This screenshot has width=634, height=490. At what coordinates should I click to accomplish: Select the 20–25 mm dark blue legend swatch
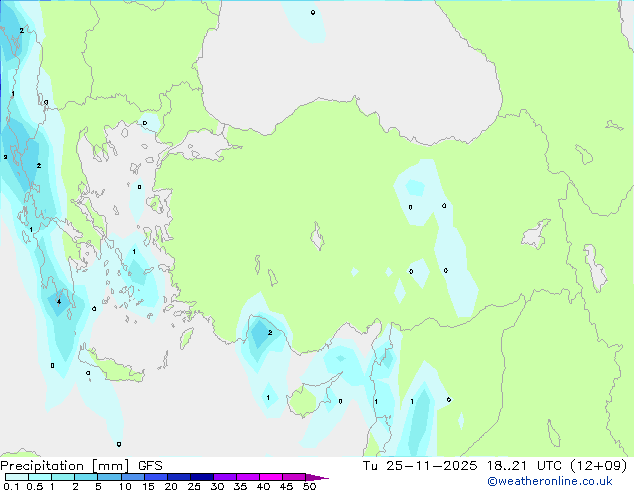(x=179, y=477)
